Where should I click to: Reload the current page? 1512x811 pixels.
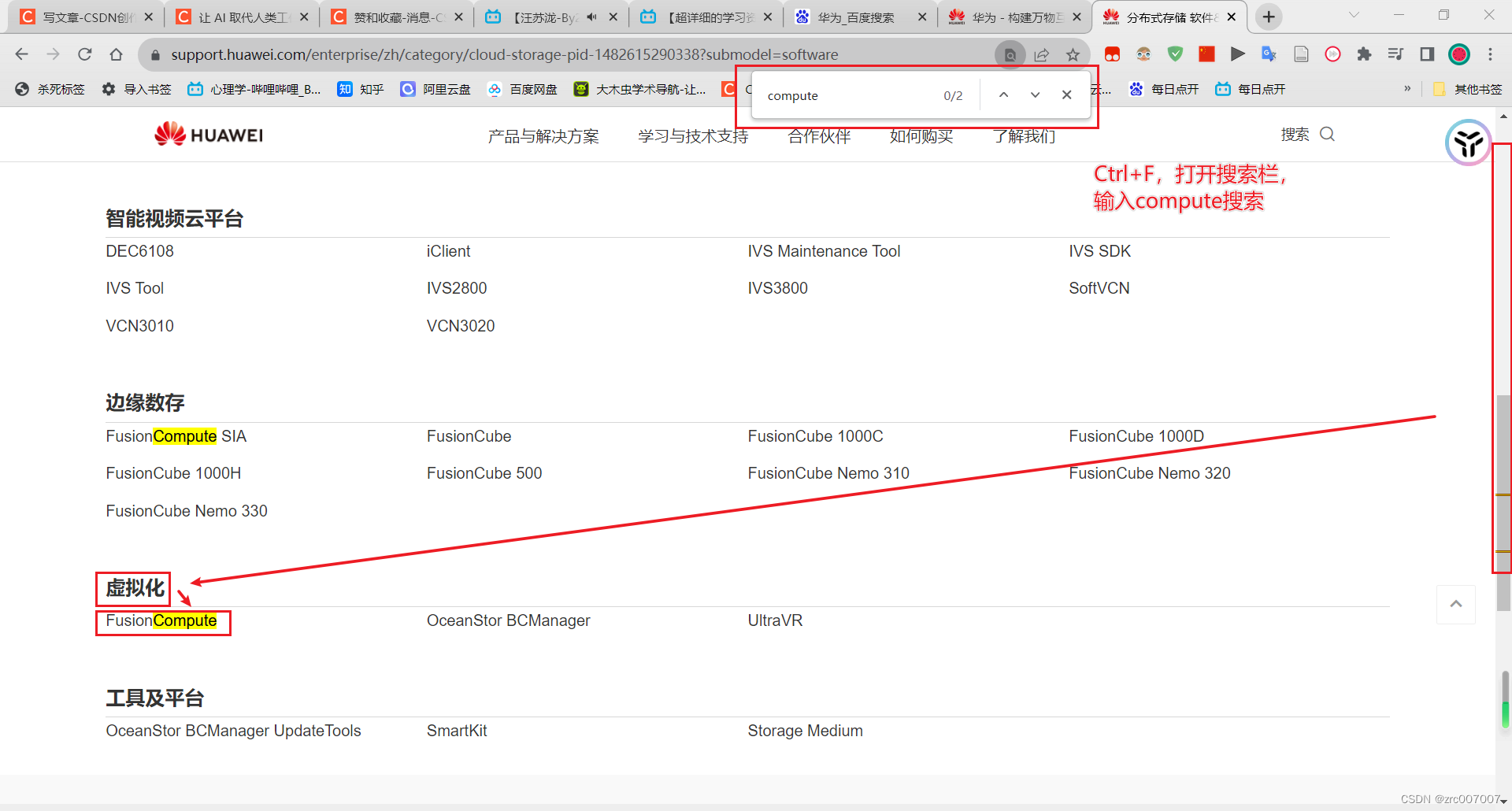(x=85, y=54)
